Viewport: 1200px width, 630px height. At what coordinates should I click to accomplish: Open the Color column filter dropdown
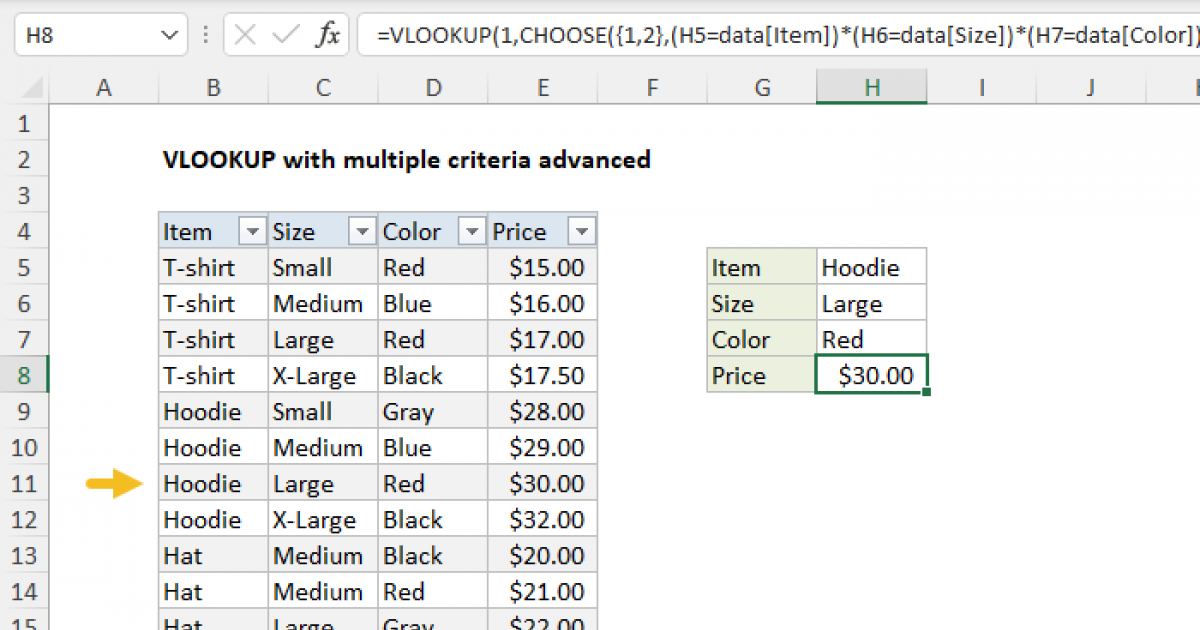[472, 232]
